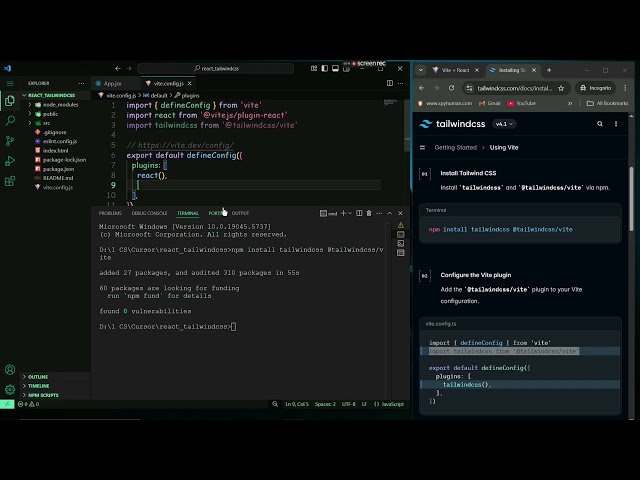640x480 pixels.
Task: Open a new Chrome tab
Action: (549, 70)
